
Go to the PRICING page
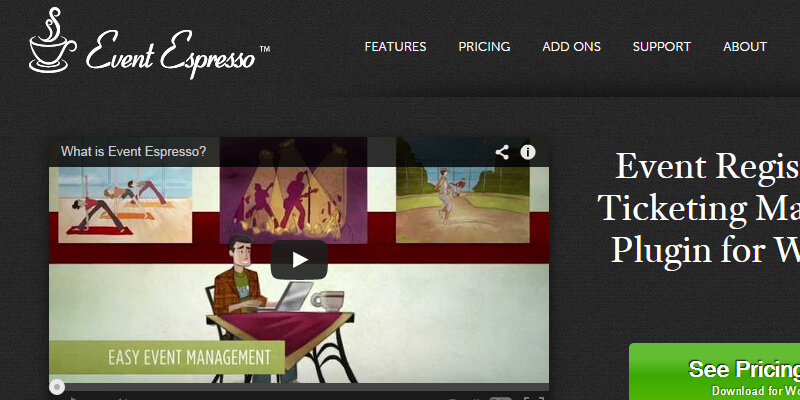click(x=484, y=46)
